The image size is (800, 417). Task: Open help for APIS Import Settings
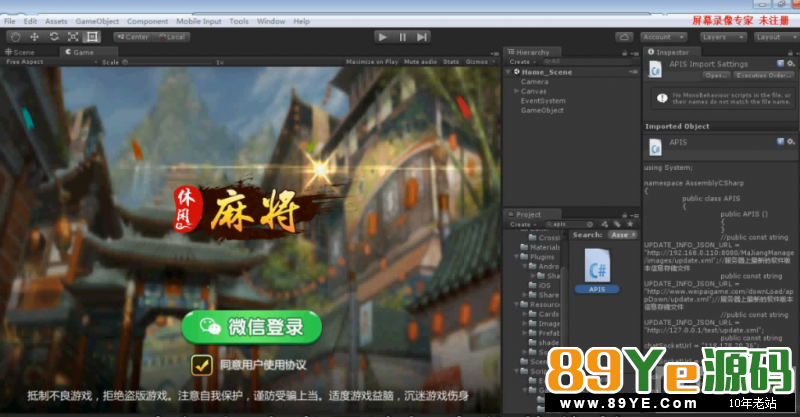(x=780, y=64)
